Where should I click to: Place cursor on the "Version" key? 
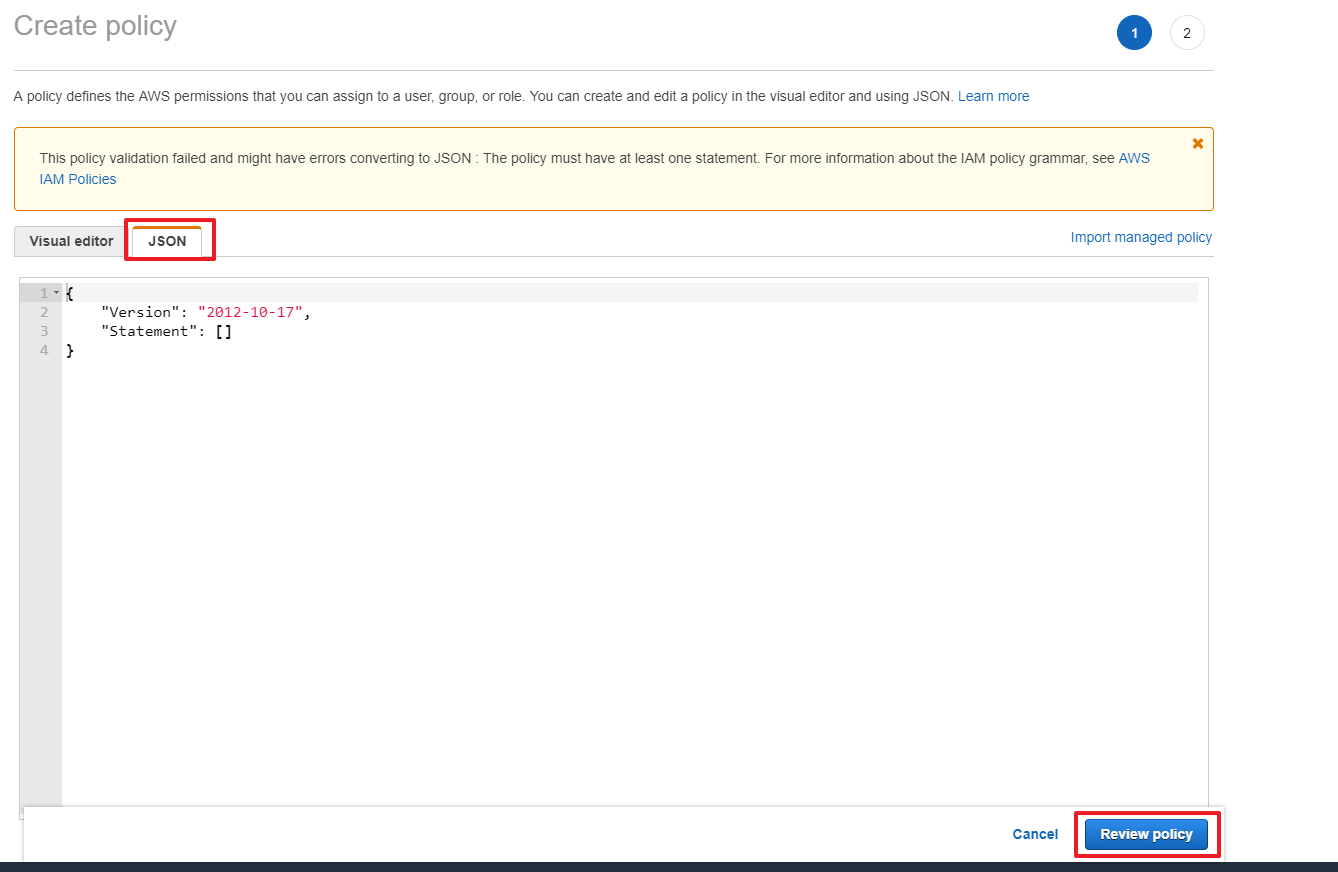click(x=140, y=312)
